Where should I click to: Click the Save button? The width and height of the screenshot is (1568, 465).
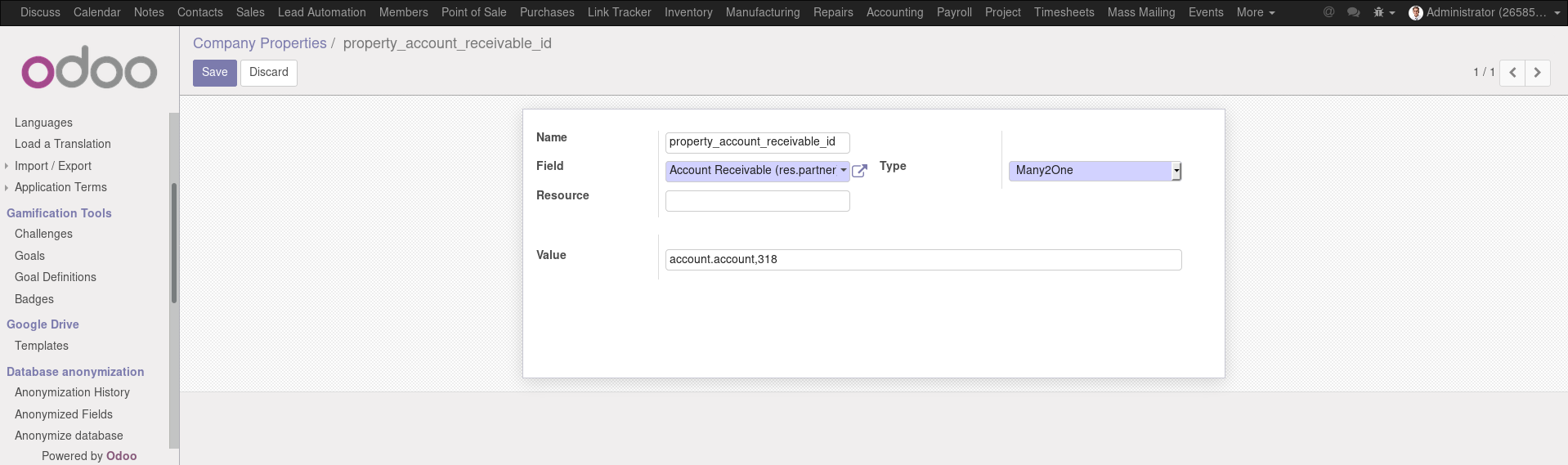214,73
